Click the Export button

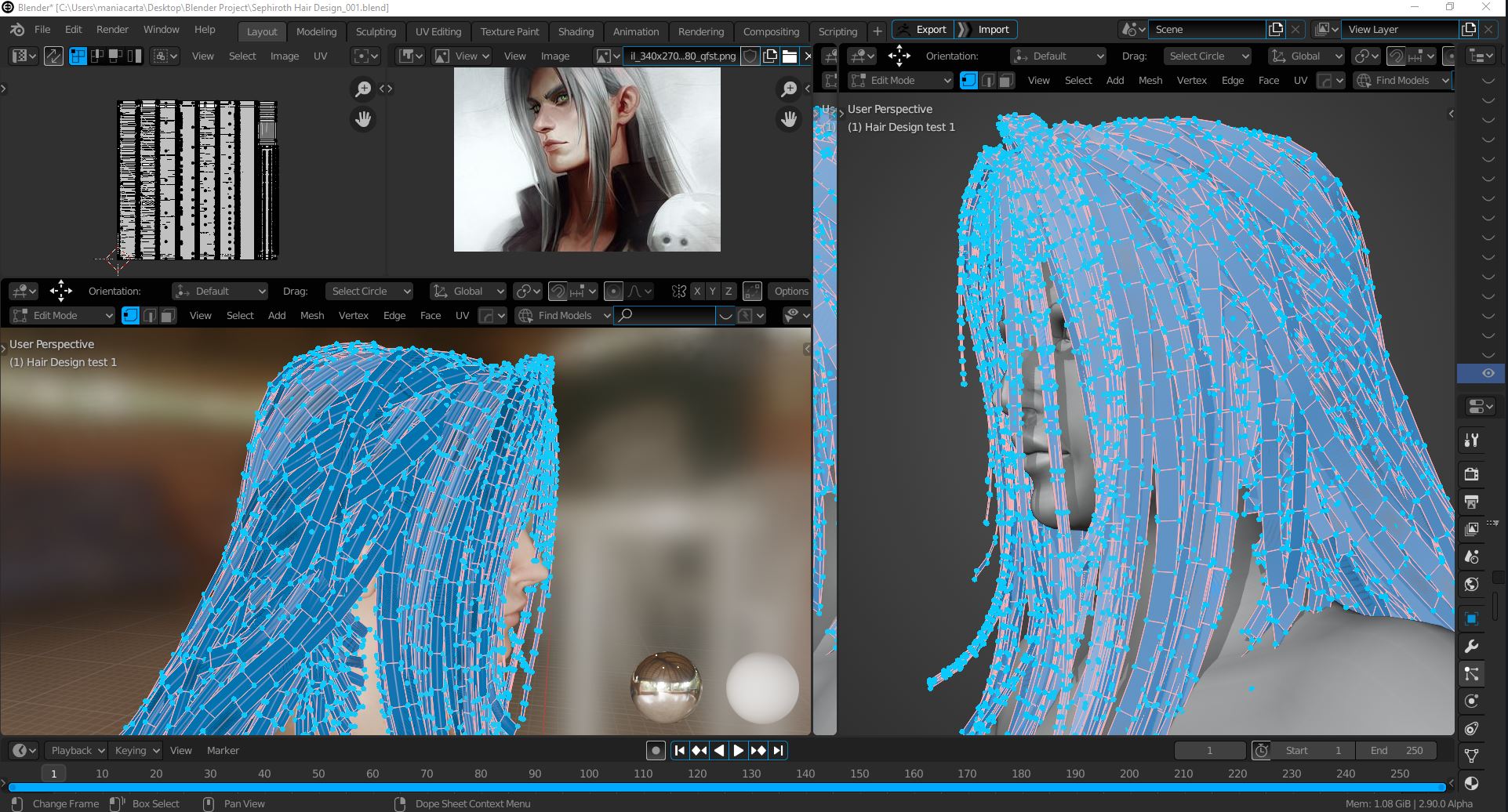point(923,29)
